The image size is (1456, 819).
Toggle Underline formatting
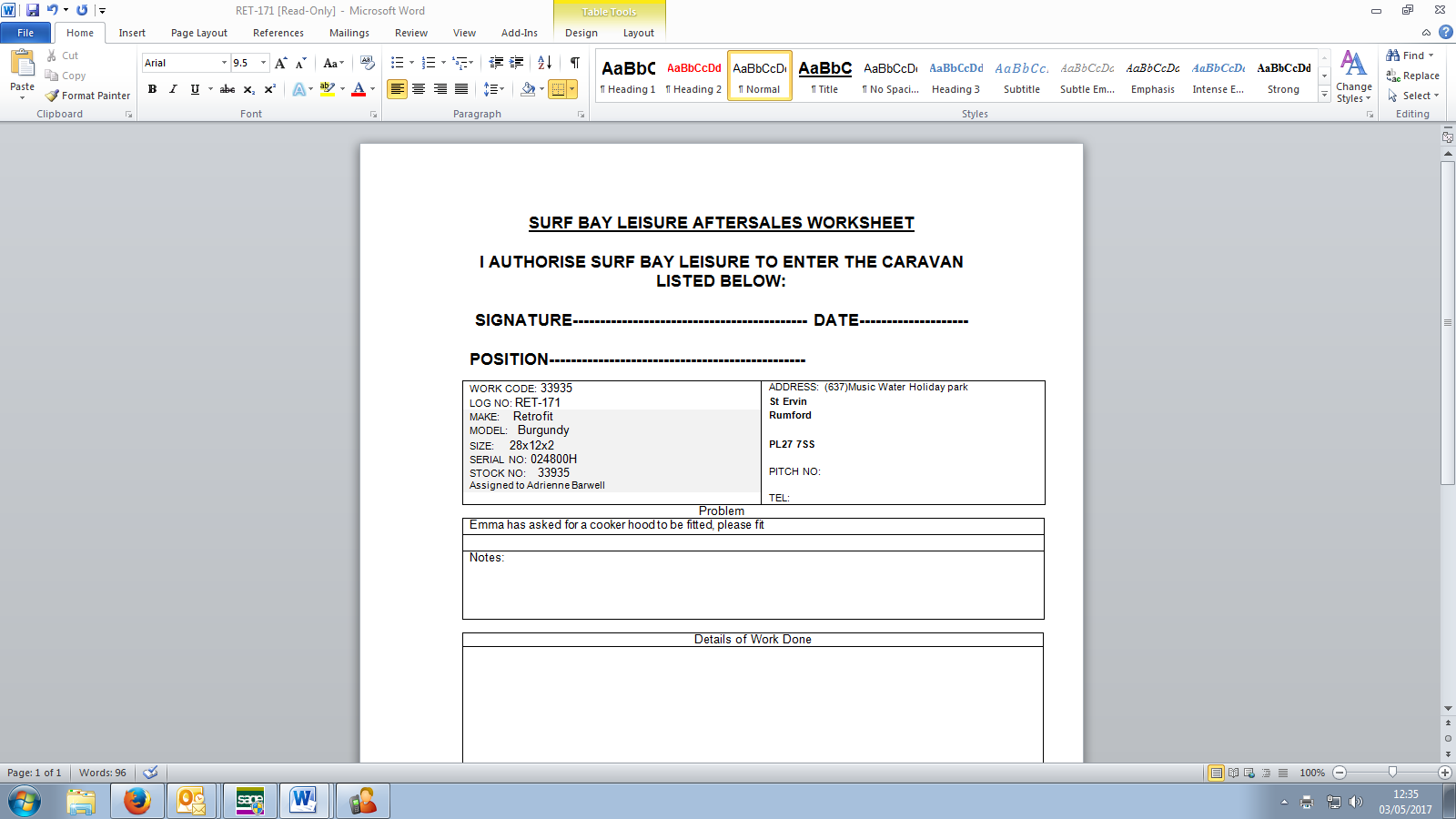click(x=195, y=89)
